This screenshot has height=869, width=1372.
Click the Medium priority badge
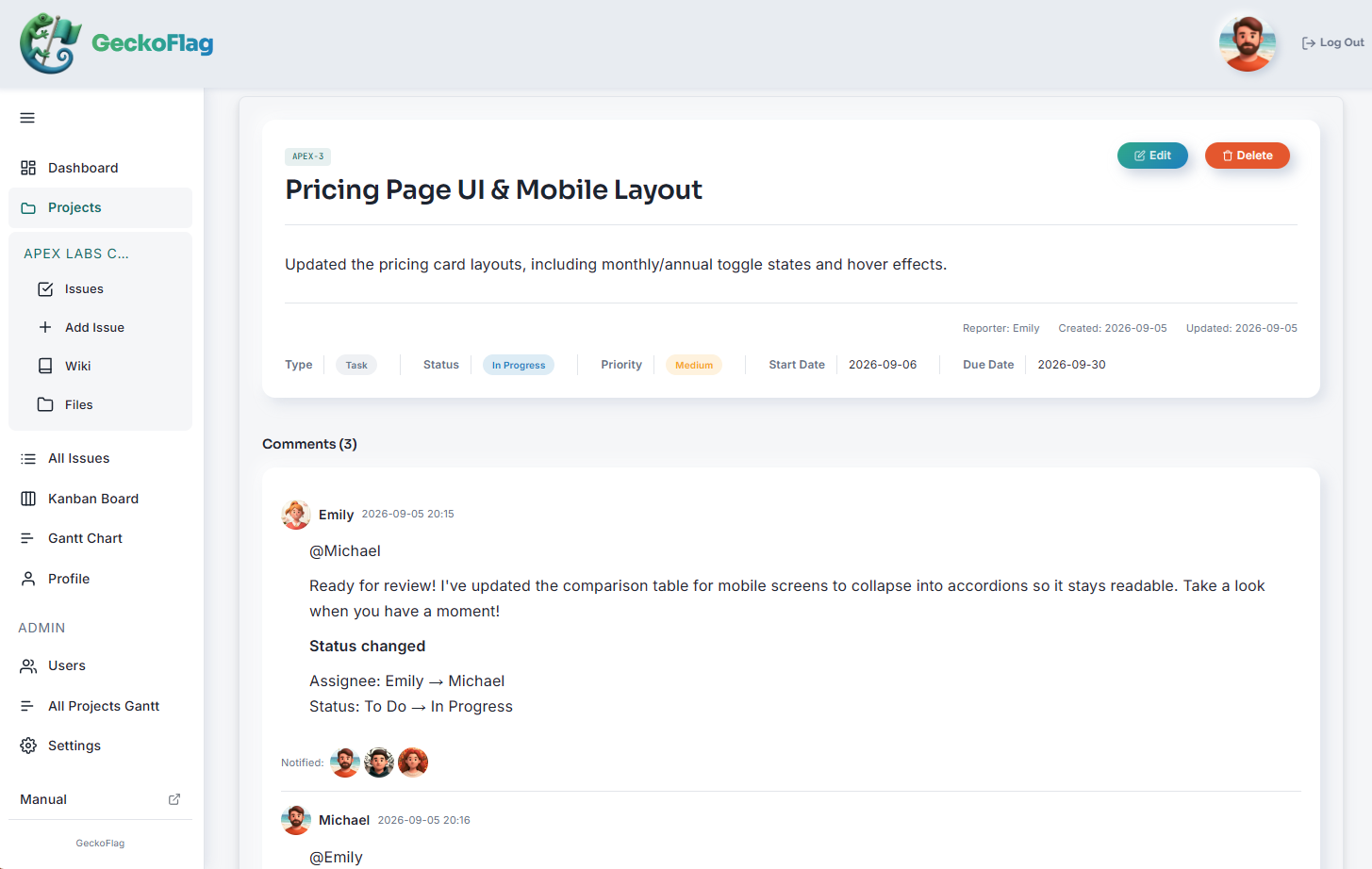694,365
